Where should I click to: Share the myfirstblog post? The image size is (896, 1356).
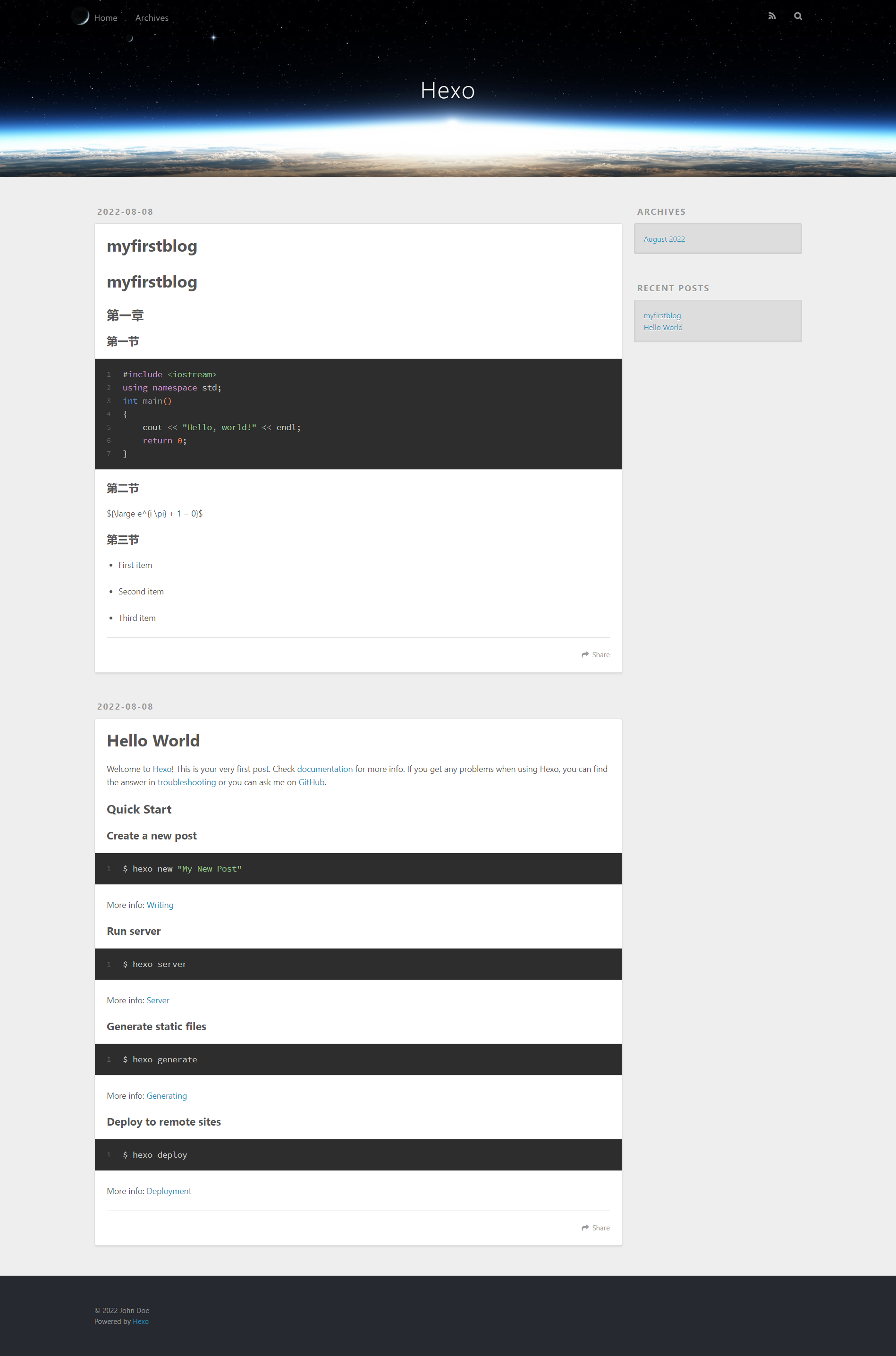coord(595,654)
